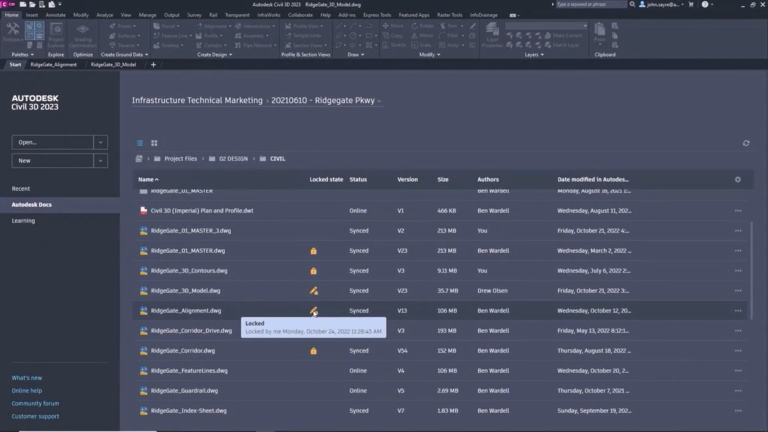Click the New button

(52, 161)
